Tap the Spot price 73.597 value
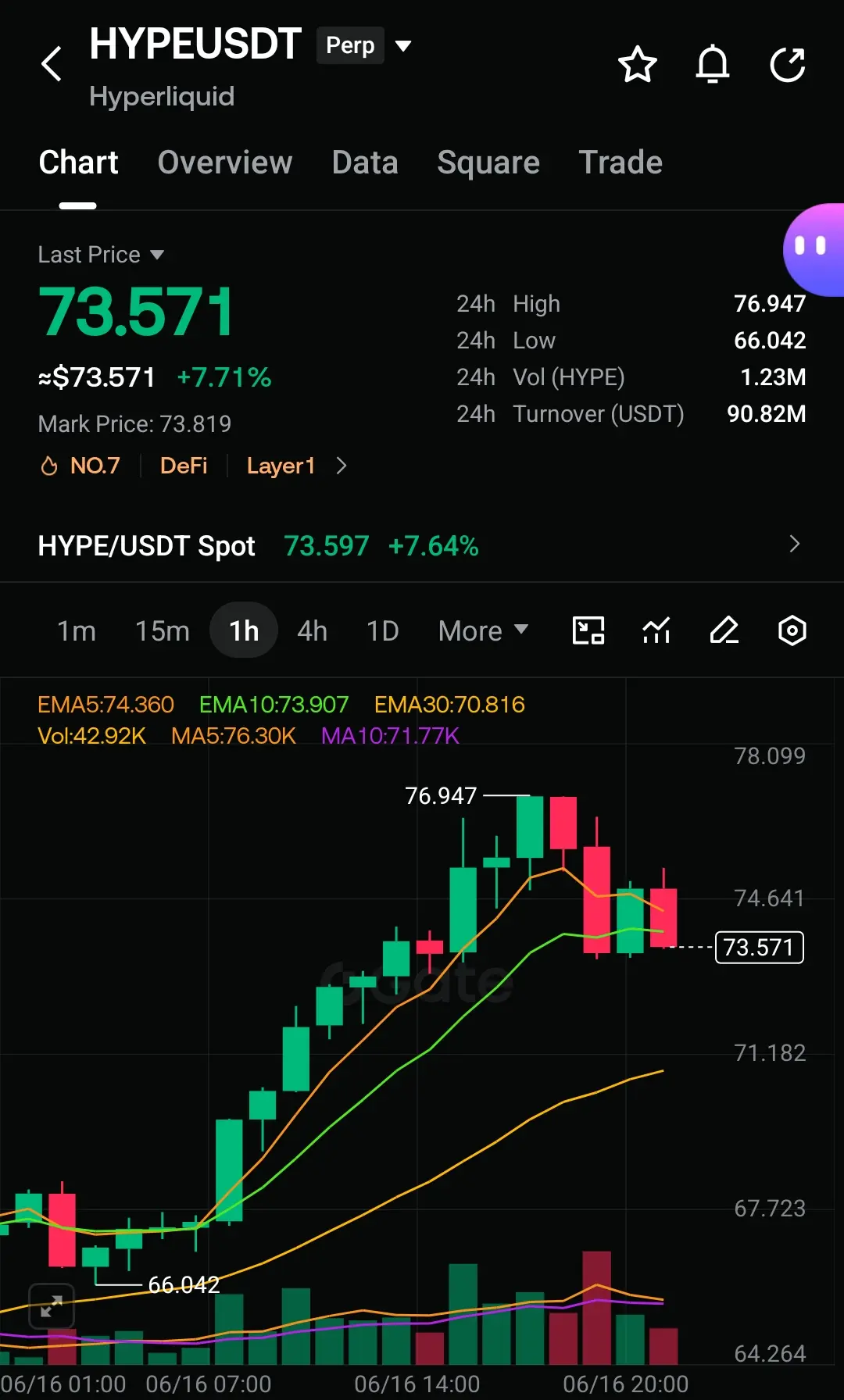The height and width of the screenshot is (1400, 844). (x=326, y=546)
